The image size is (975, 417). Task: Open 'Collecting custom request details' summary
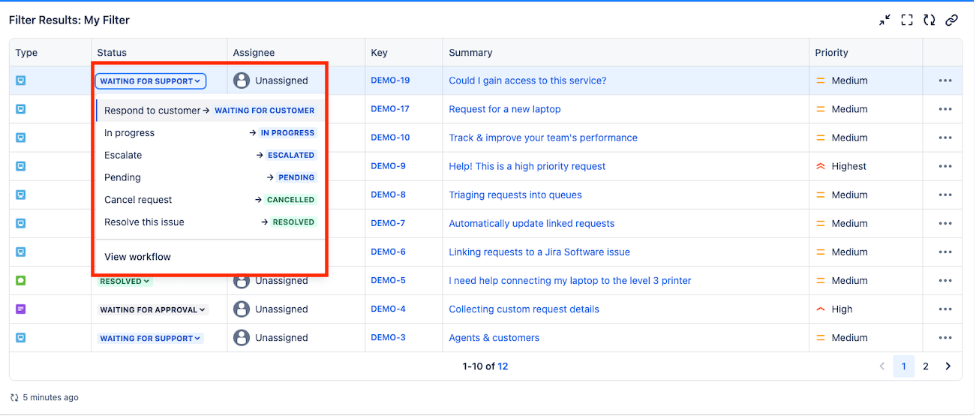(x=524, y=309)
